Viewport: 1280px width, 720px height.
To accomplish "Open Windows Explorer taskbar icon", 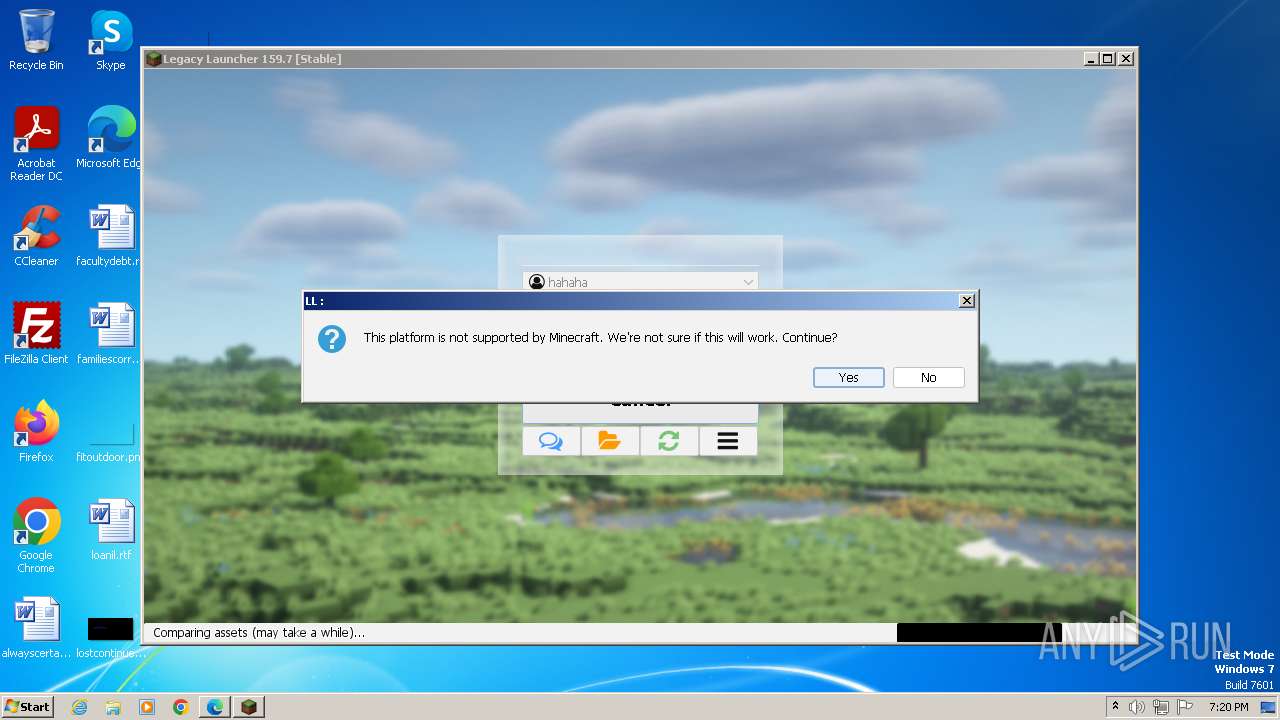I will [113, 707].
